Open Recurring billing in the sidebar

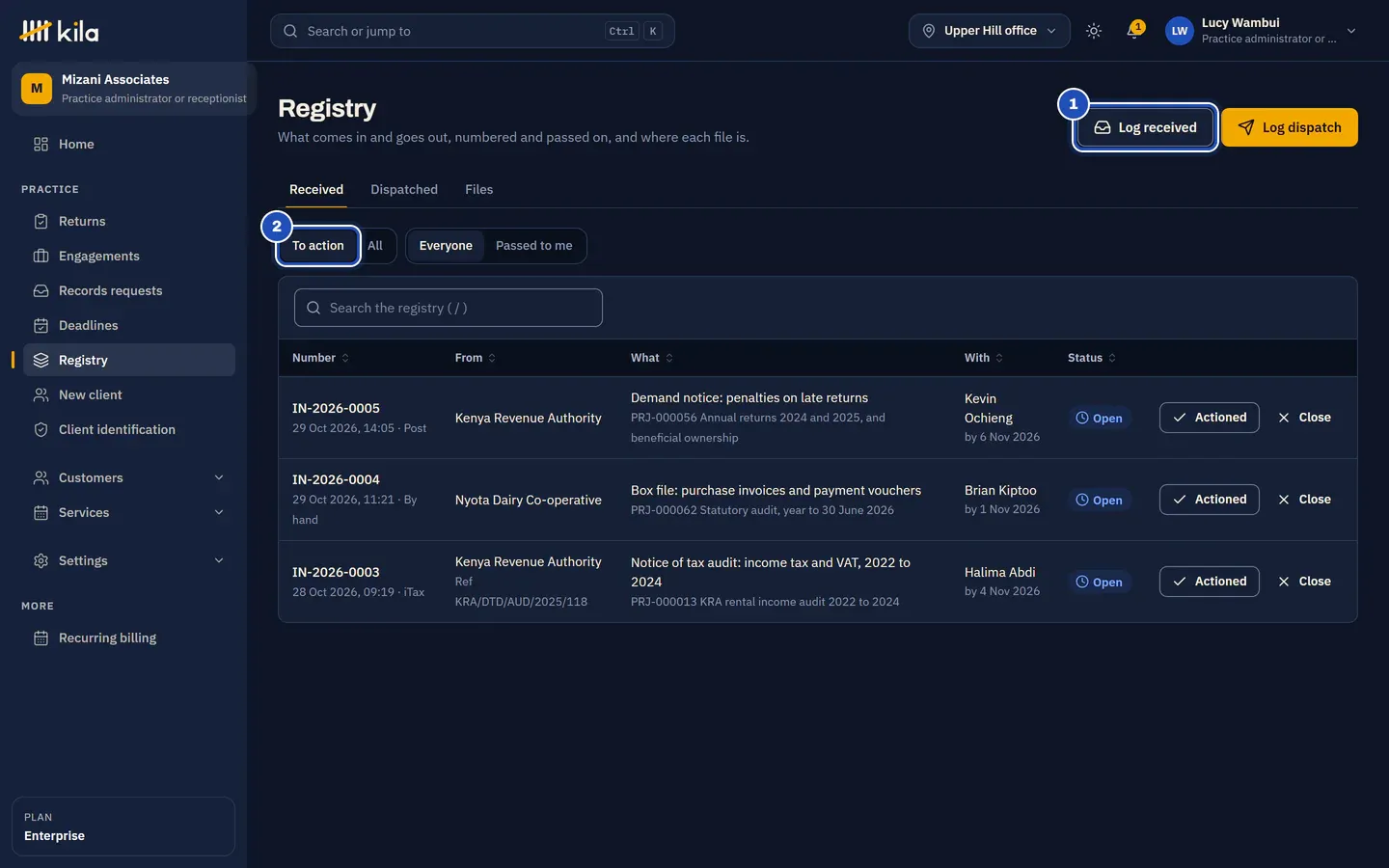click(129, 638)
